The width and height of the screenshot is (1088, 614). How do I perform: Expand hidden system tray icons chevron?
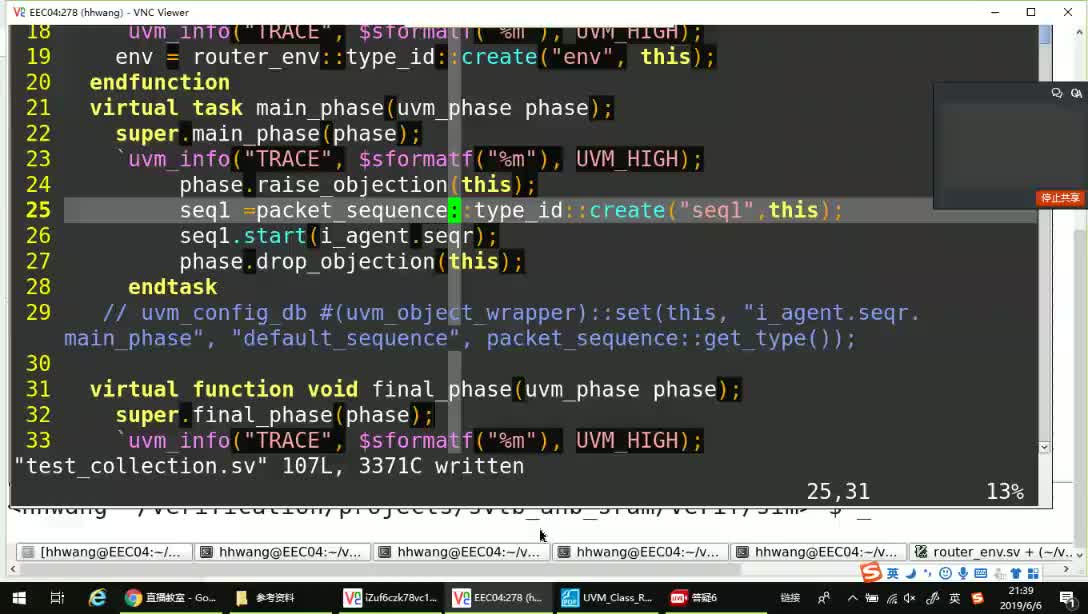click(x=853, y=597)
